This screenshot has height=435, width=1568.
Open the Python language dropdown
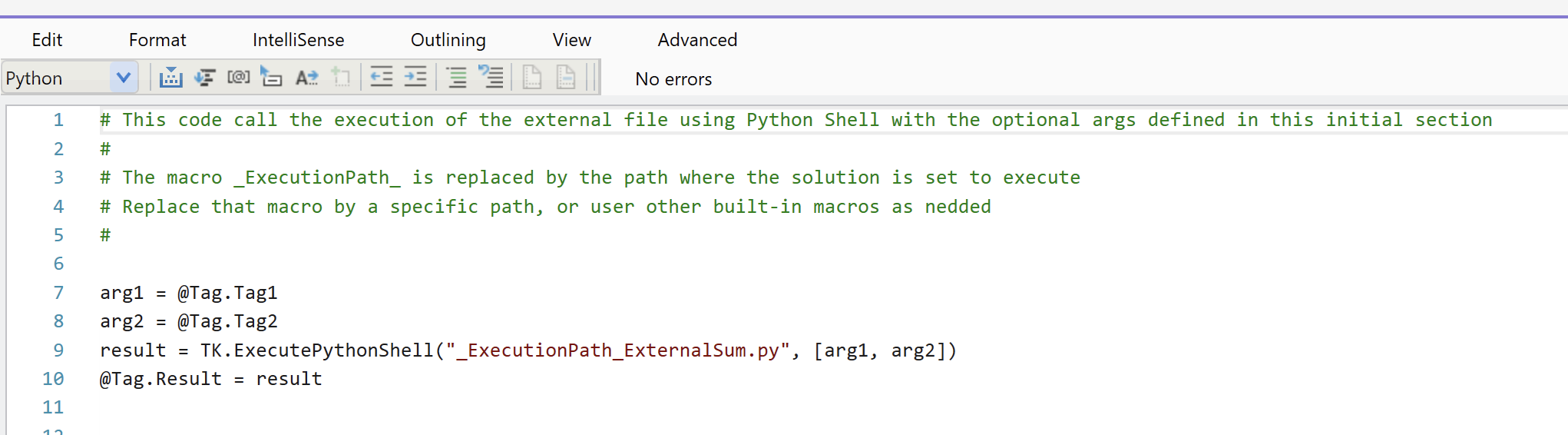[x=123, y=78]
